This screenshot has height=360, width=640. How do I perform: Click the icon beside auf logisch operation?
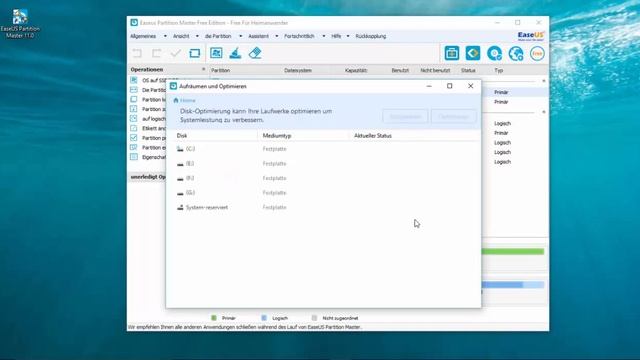point(134,118)
